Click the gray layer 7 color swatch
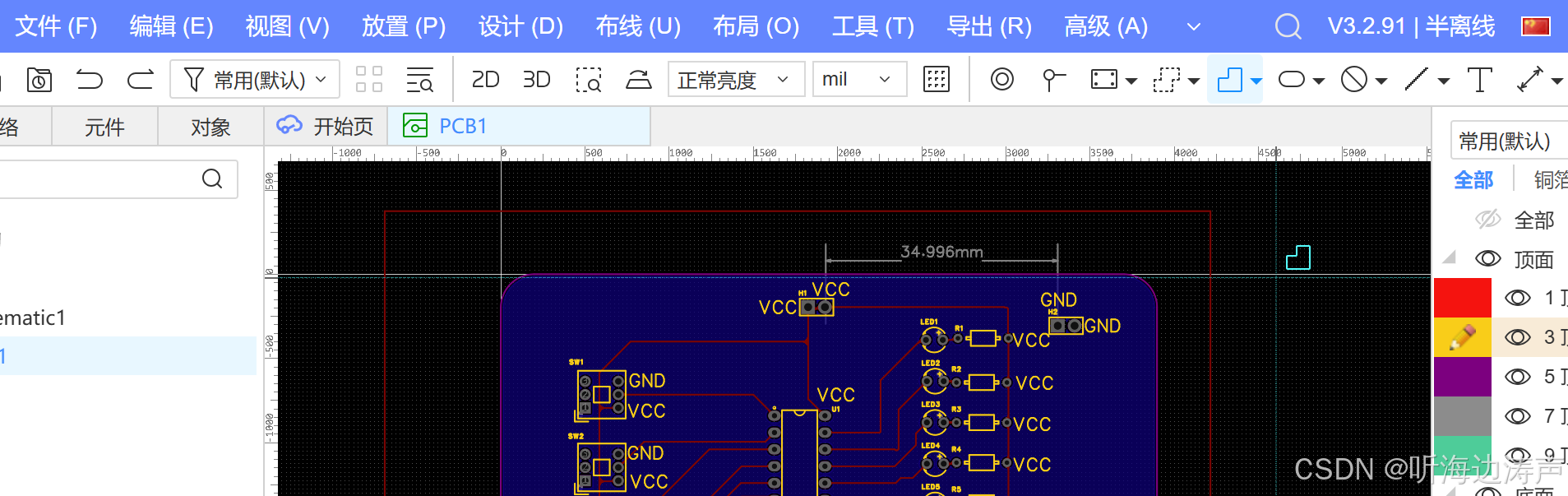The width and height of the screenshot is (1568, 496). tap(1463, 416)
